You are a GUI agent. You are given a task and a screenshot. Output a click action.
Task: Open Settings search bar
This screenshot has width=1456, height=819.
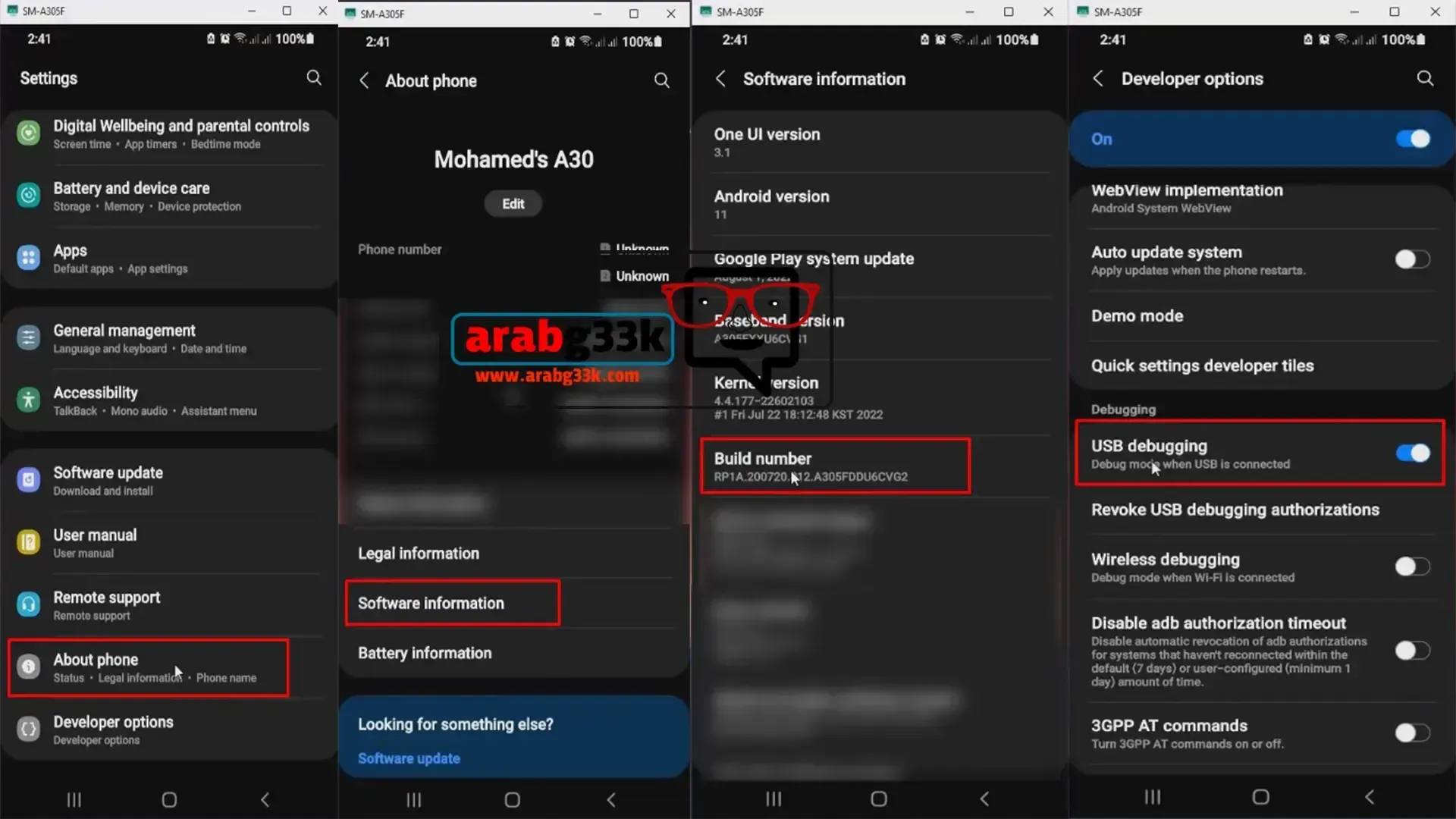click(x=313, y=77)
